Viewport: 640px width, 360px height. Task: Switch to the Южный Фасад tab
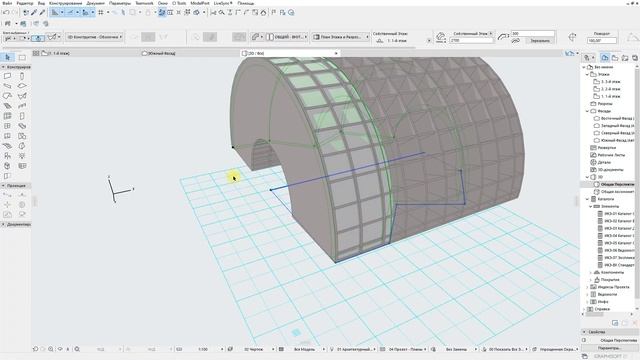[158, 53]
